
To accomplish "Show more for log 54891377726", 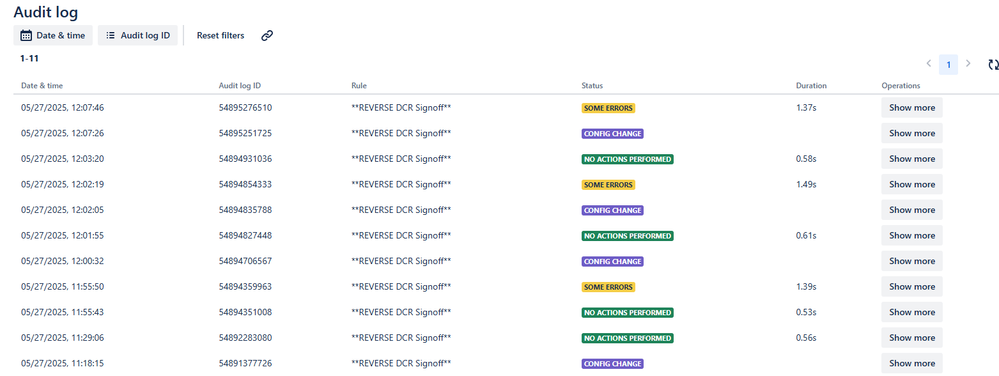I will (912, 363).
